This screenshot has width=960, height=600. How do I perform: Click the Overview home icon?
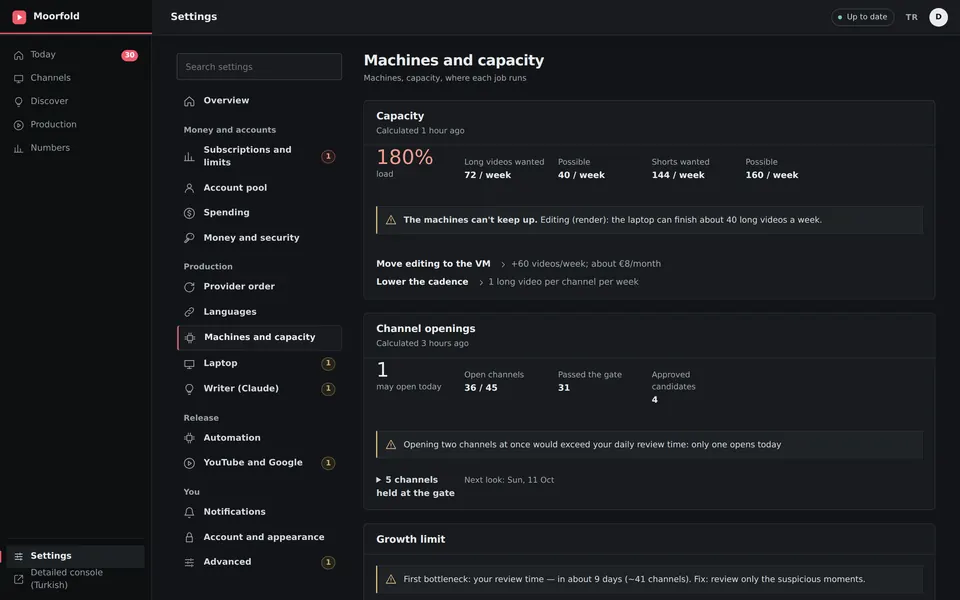[189, 101]
